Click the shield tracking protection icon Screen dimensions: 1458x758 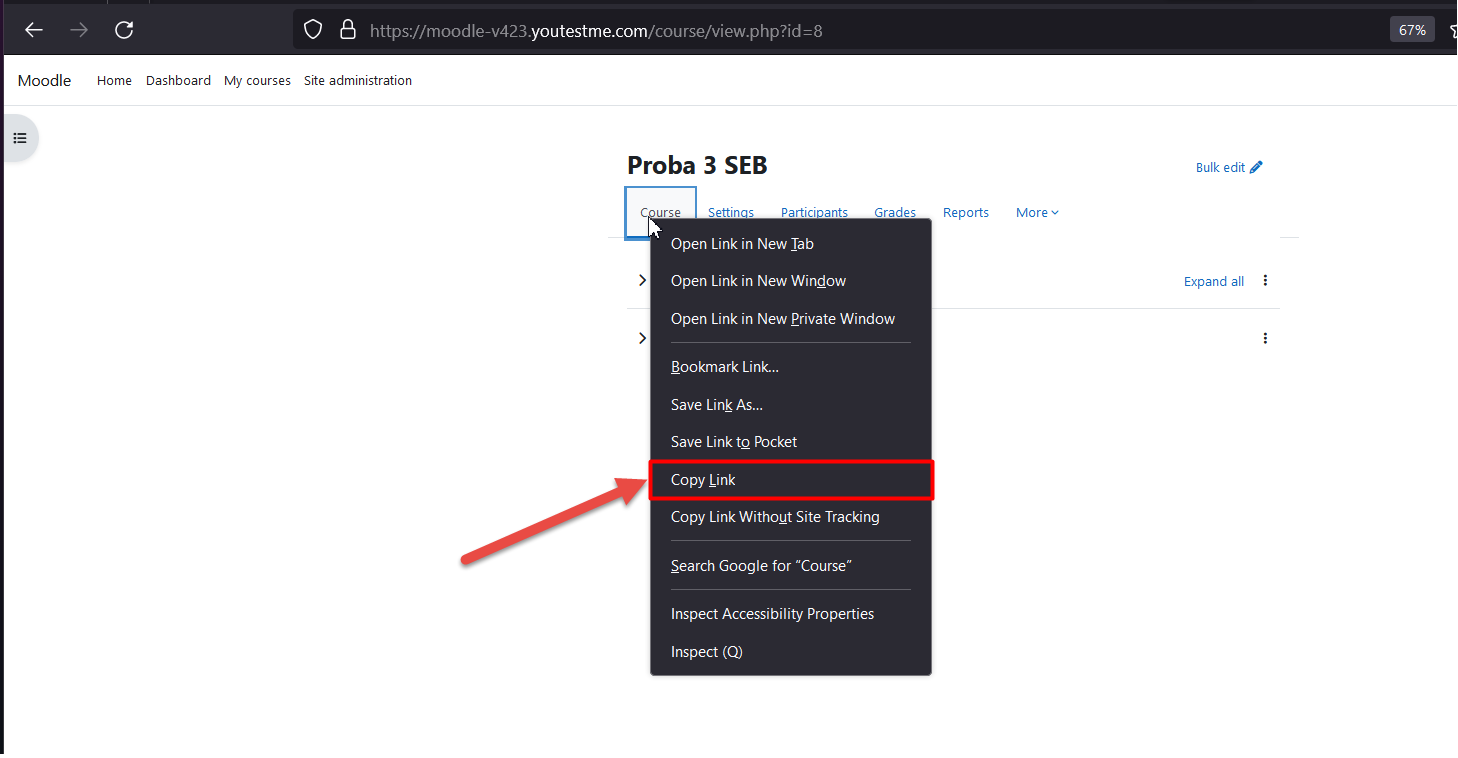[313, 30]
